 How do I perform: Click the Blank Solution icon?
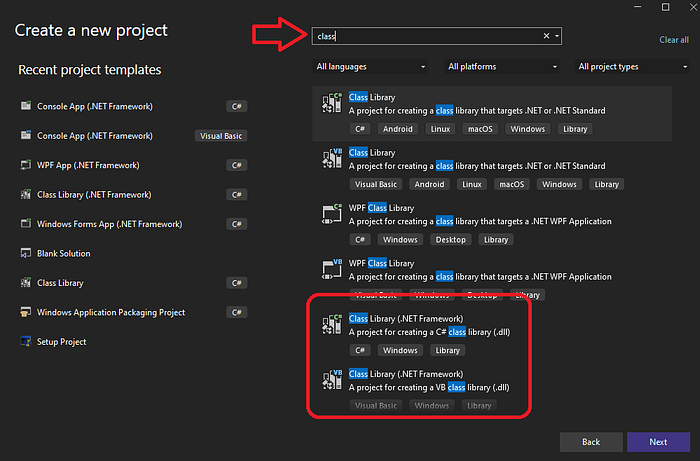26,253
